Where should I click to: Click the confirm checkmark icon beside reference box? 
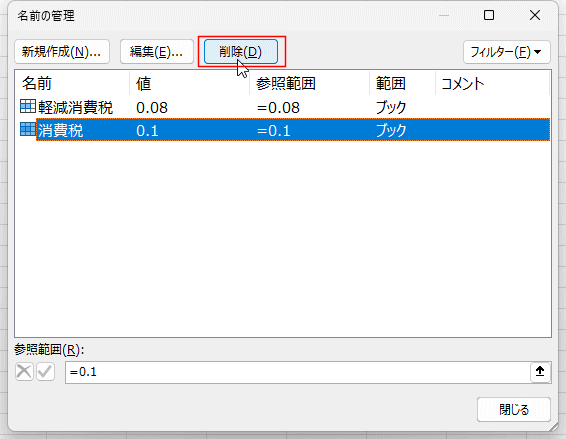pyautogui.click(x=45, y=371)
